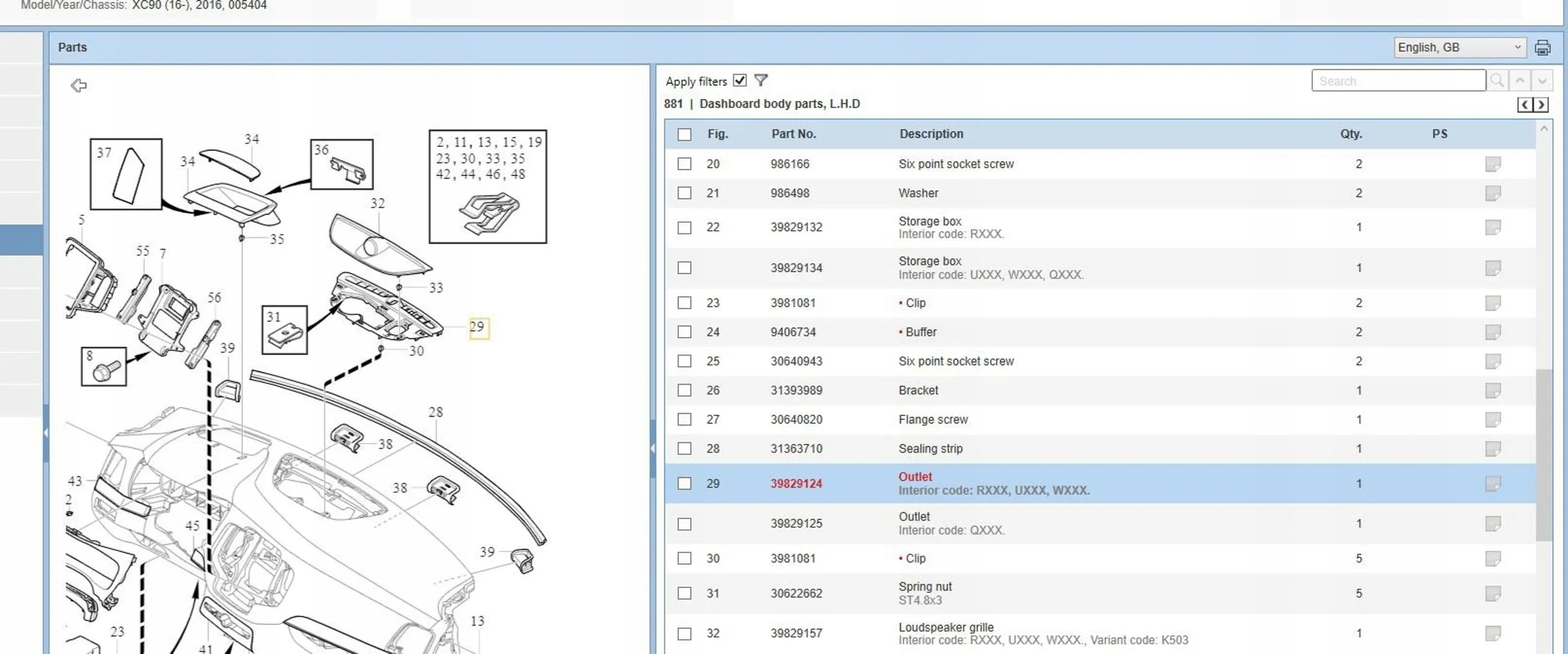This screenshot has height=654, width=1568.
Task: Click the back arrow above the diagram
Action: [x=79, y=85]
